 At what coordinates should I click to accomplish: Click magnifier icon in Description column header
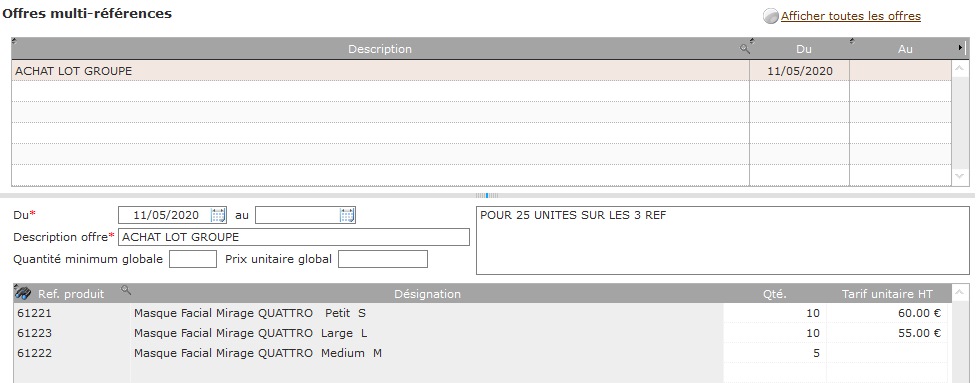[x=744, y=49]
